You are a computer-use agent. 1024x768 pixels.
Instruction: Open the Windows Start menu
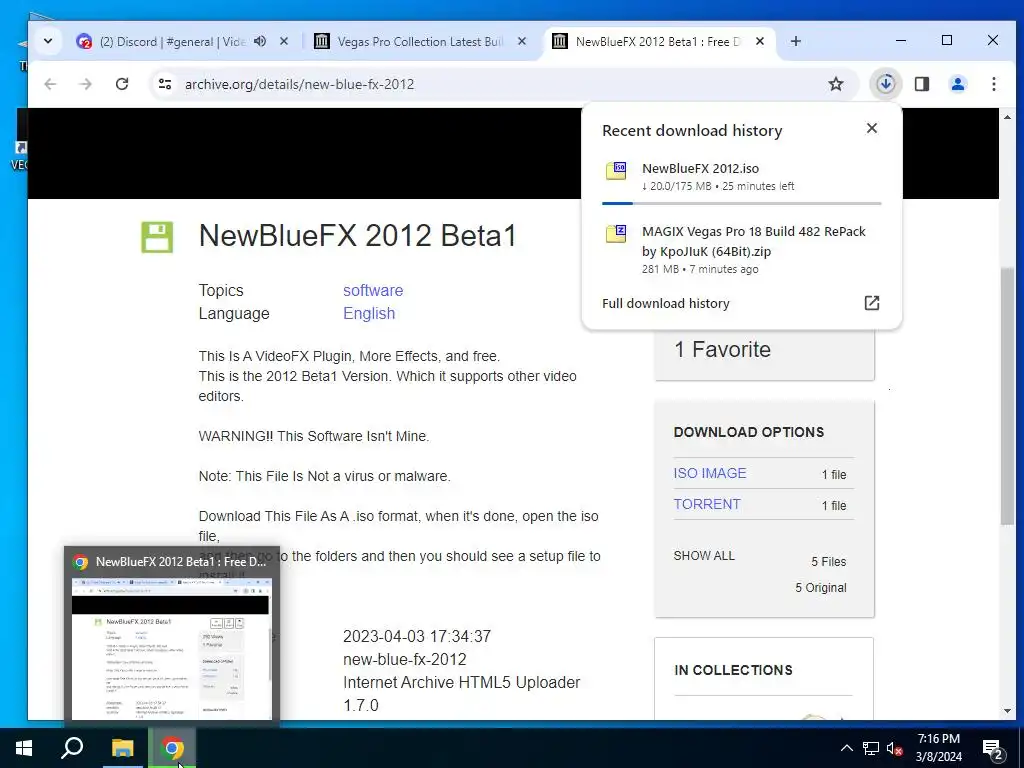[24, 748]
